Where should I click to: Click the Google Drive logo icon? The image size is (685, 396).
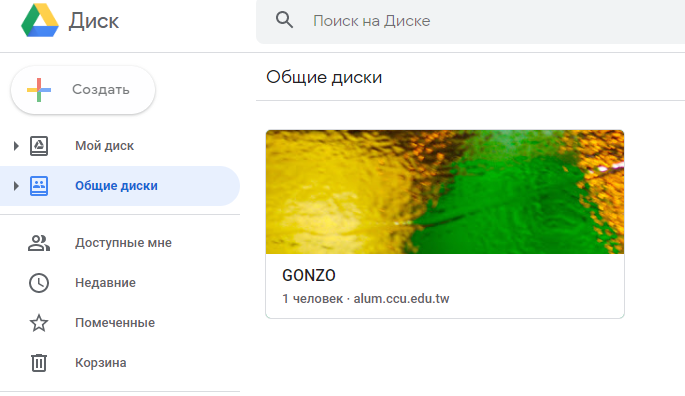[x=40, y=20]
